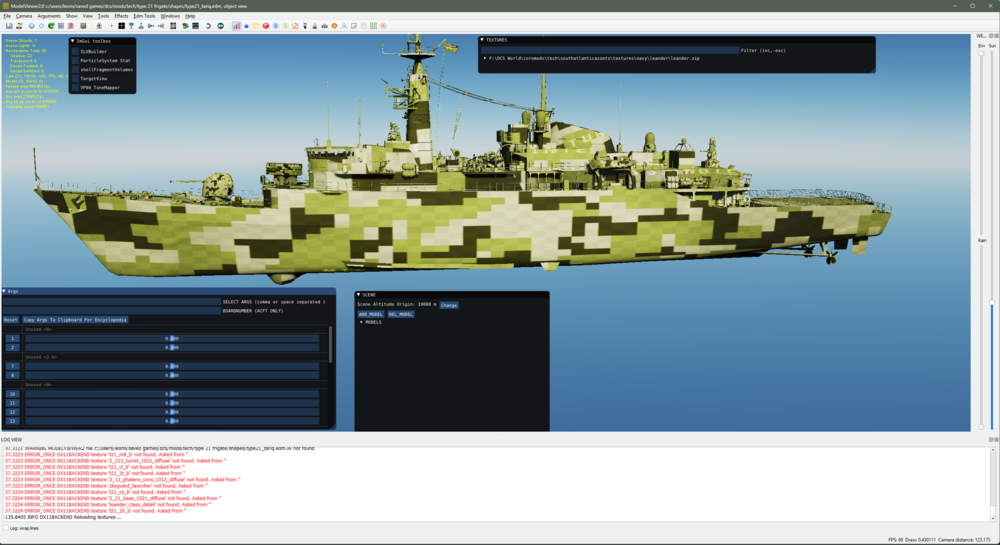Click the green circular refresh toolbar icon

(x=51, y=26)
